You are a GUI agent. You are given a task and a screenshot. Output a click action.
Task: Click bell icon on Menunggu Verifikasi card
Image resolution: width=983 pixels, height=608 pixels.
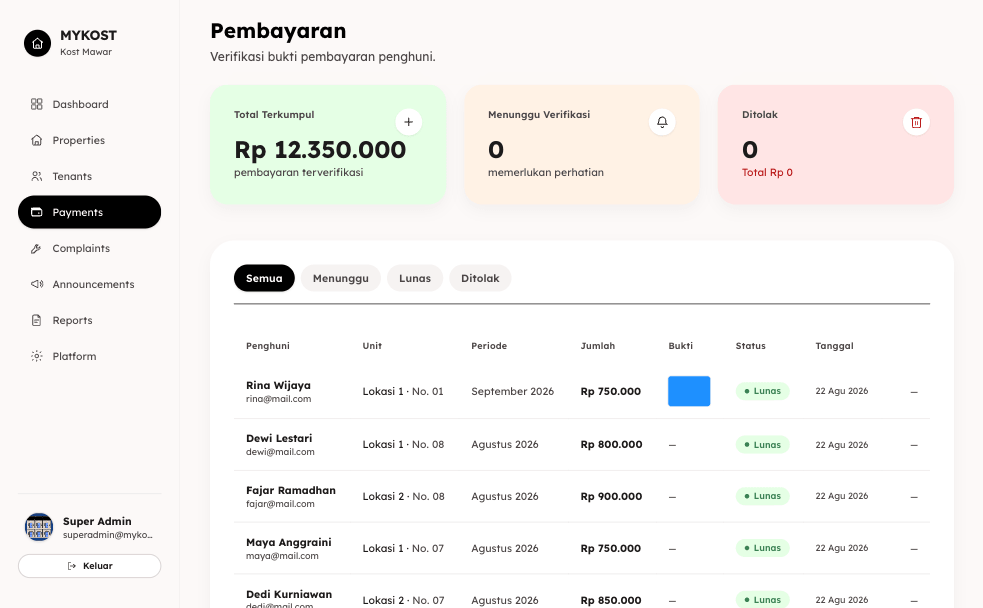[662, 122]
